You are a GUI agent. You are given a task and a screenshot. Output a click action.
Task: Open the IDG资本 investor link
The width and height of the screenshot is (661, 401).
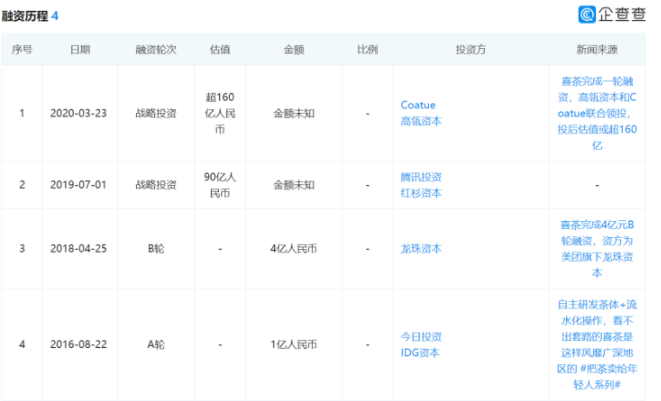[421, 354]
